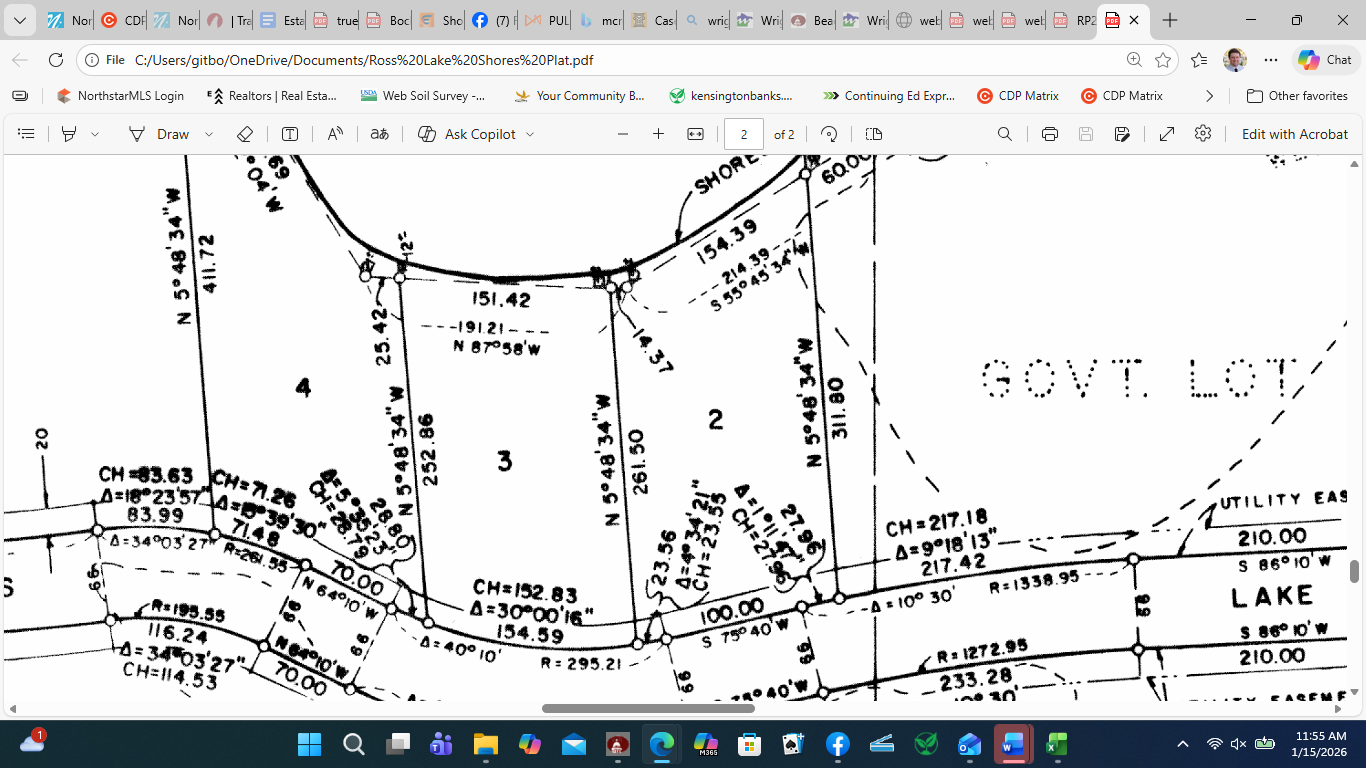Screen dimensions: 1366x768
Task: Start Read Aloud for the document
Action: click(334, 133)
